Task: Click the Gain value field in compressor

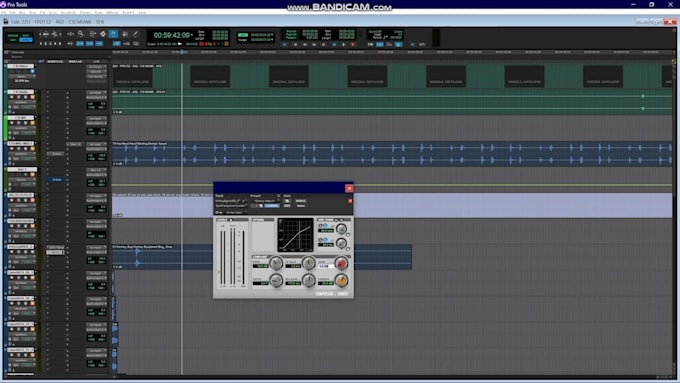Action: pyautogui.click(x=326, y=266)
